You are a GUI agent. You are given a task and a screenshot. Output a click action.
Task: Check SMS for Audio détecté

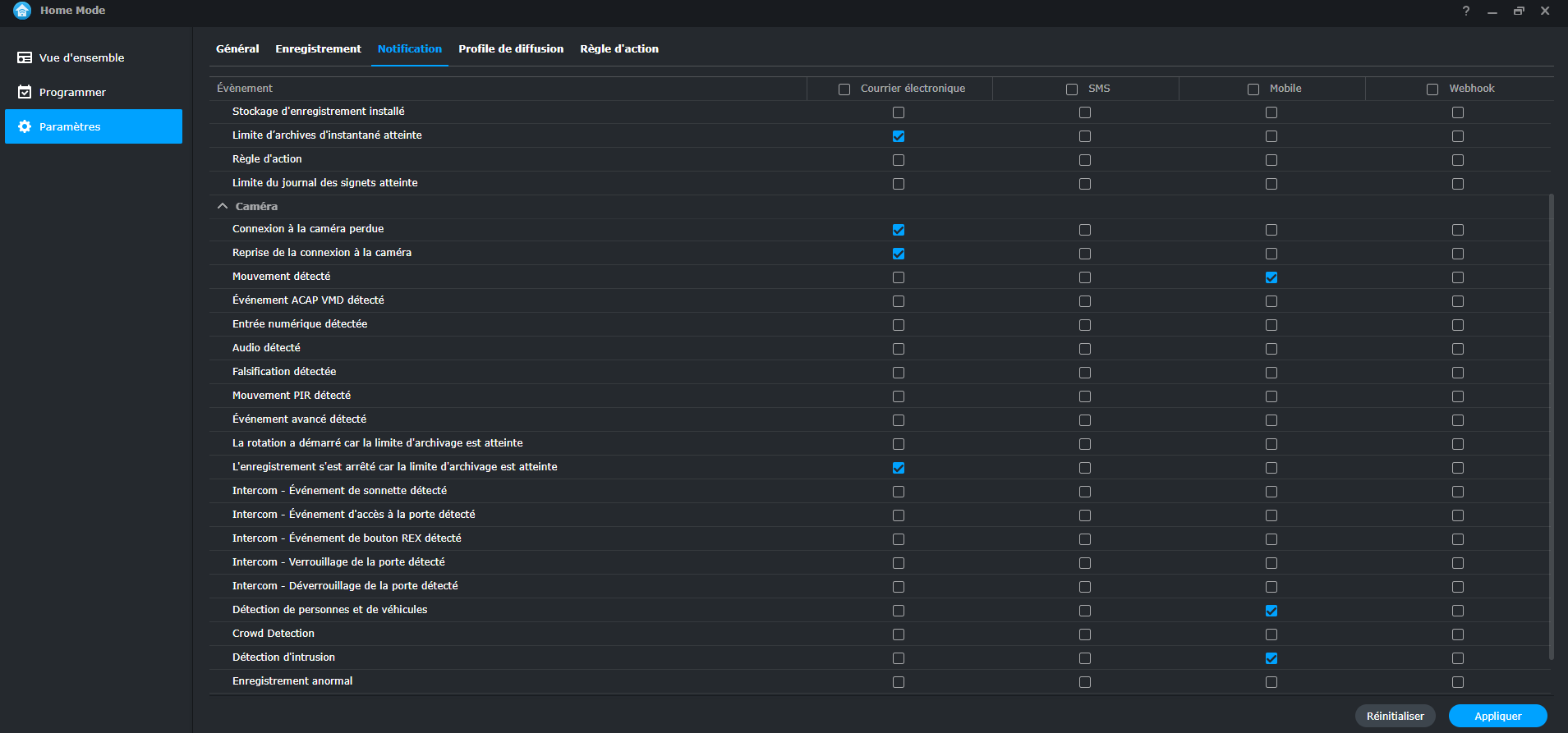(1085, 349)
